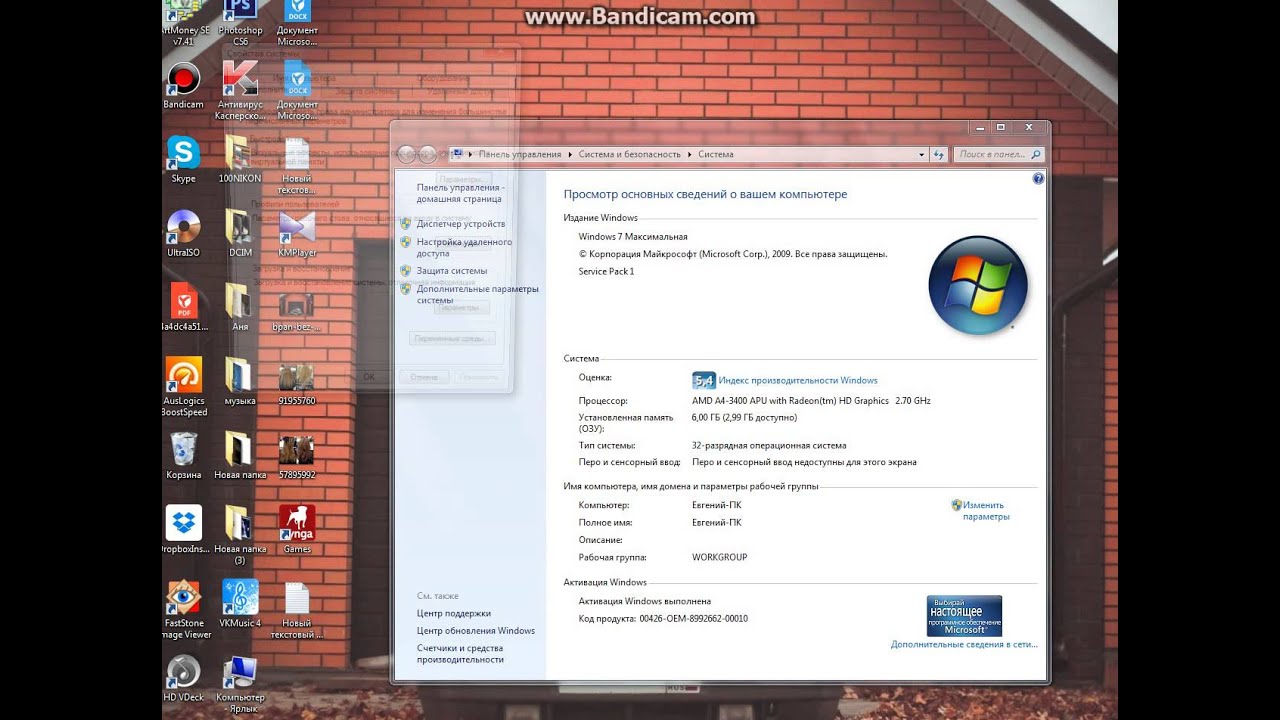Screen dimensions: 1280x720
Task: Select the Компьютер - Ярлык shortcut icon
Action: coord(240,683)
